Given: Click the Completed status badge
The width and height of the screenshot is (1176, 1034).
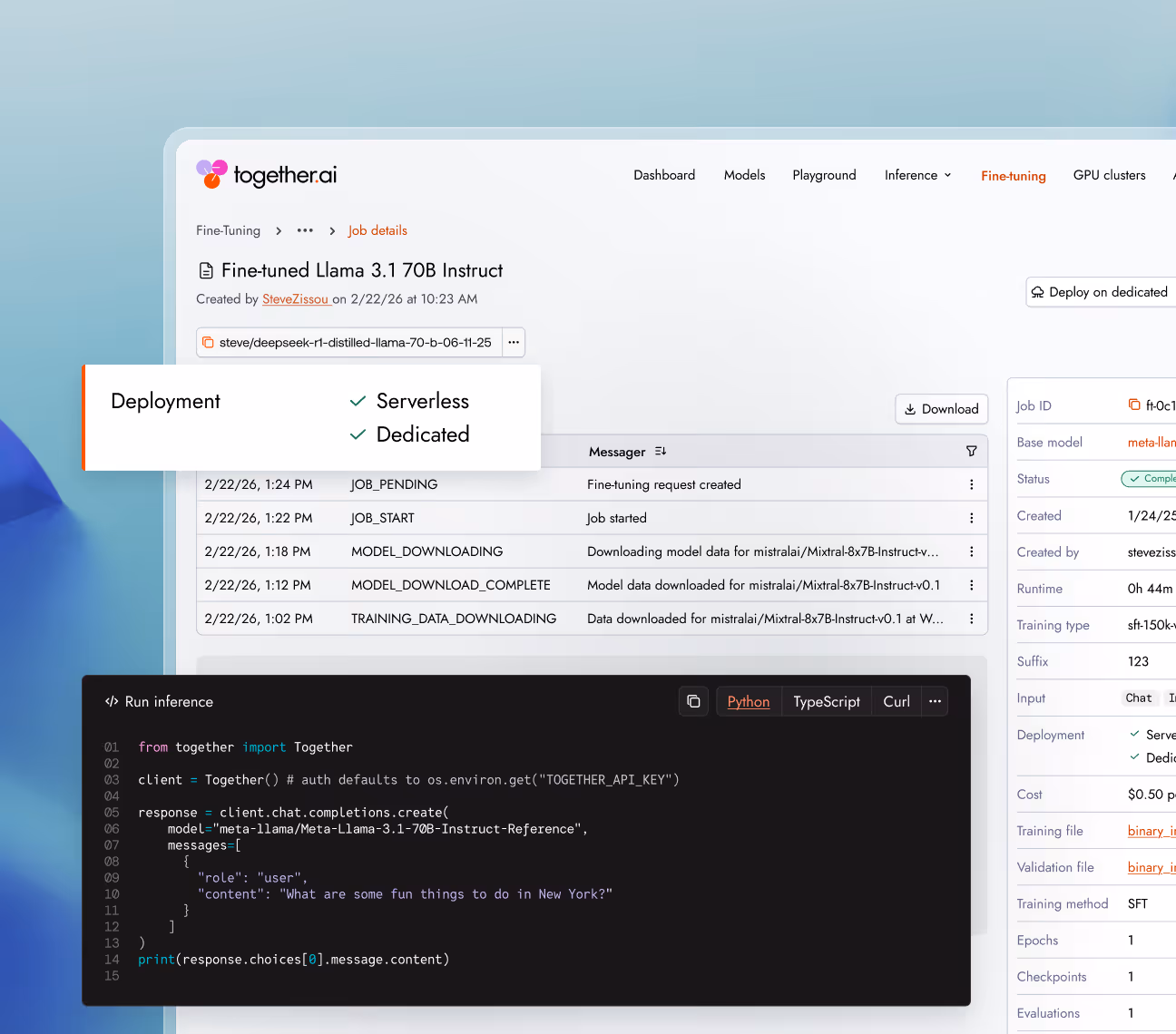Looking at the screenshot, I should coord(1150,479).
